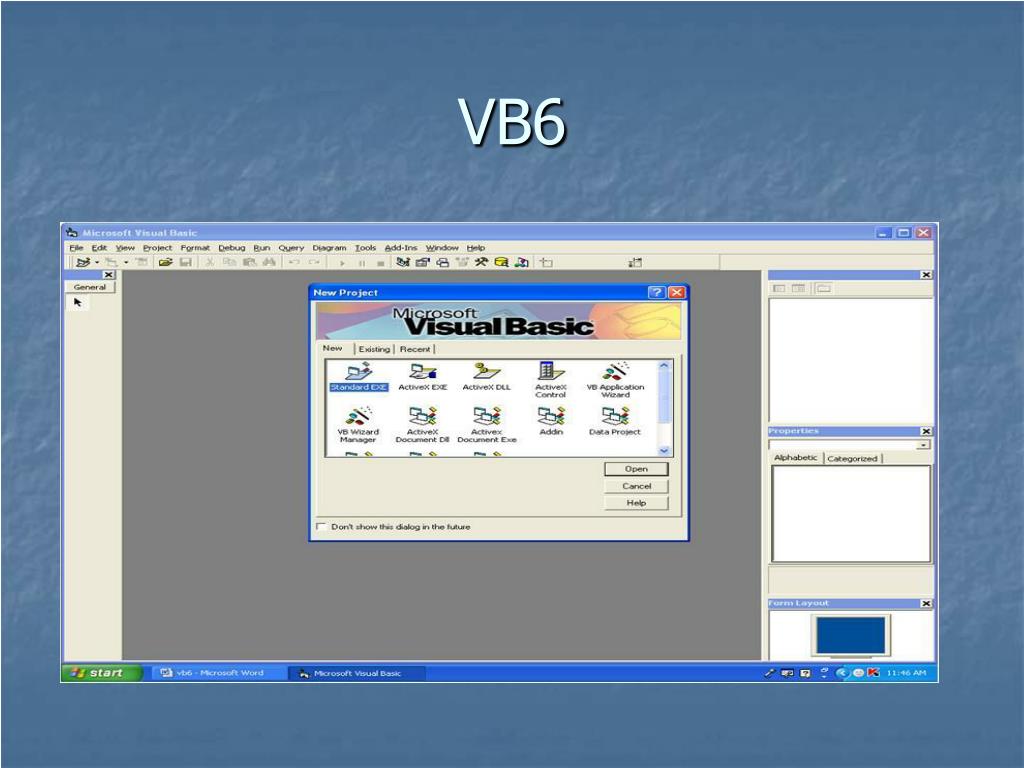Open the Add-Ins menu

tap(400, 248)
